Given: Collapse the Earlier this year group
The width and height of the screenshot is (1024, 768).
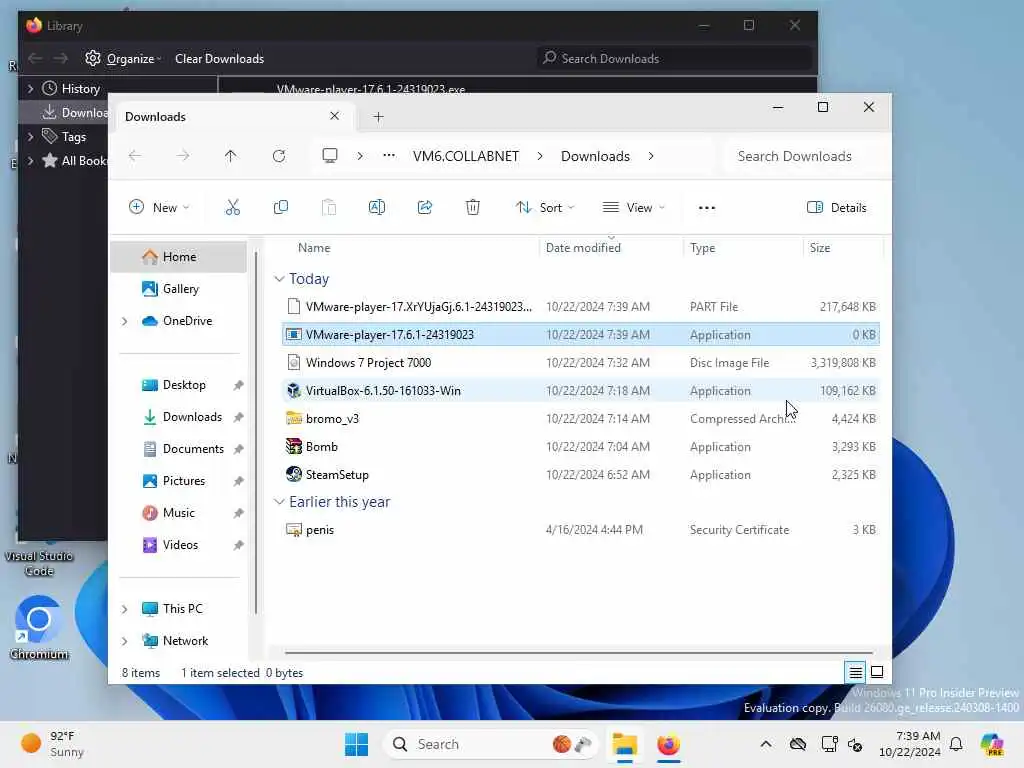Looking at the screenshot, I should (279, 502).
